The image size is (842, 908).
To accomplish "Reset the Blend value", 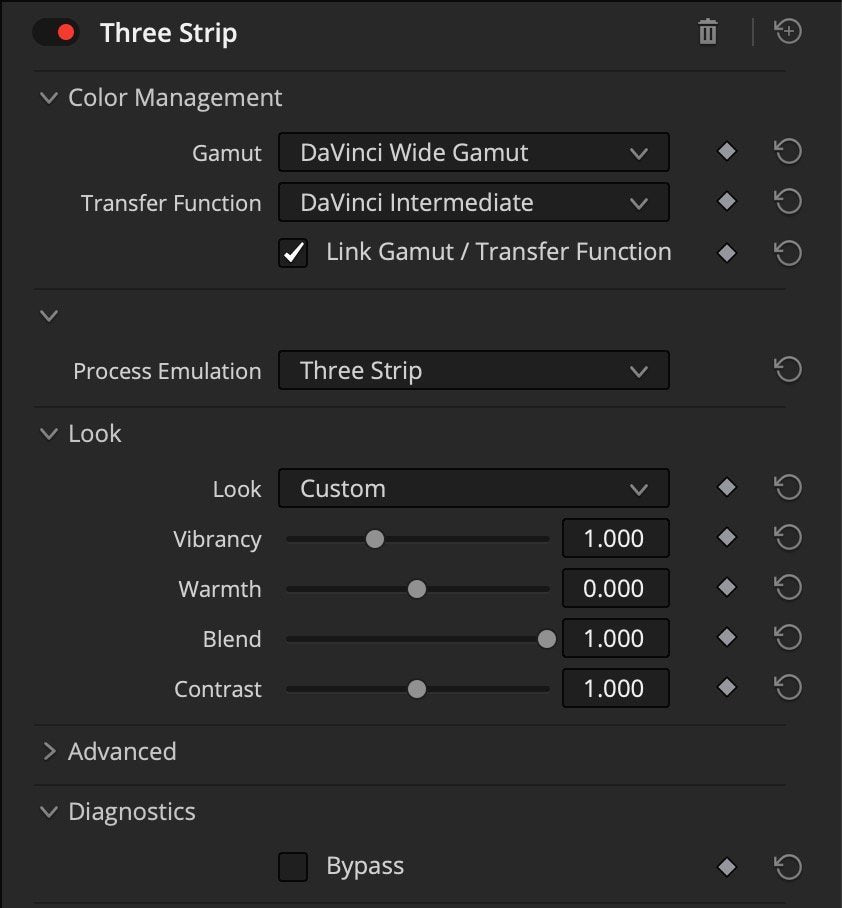I will click(788, 637).
